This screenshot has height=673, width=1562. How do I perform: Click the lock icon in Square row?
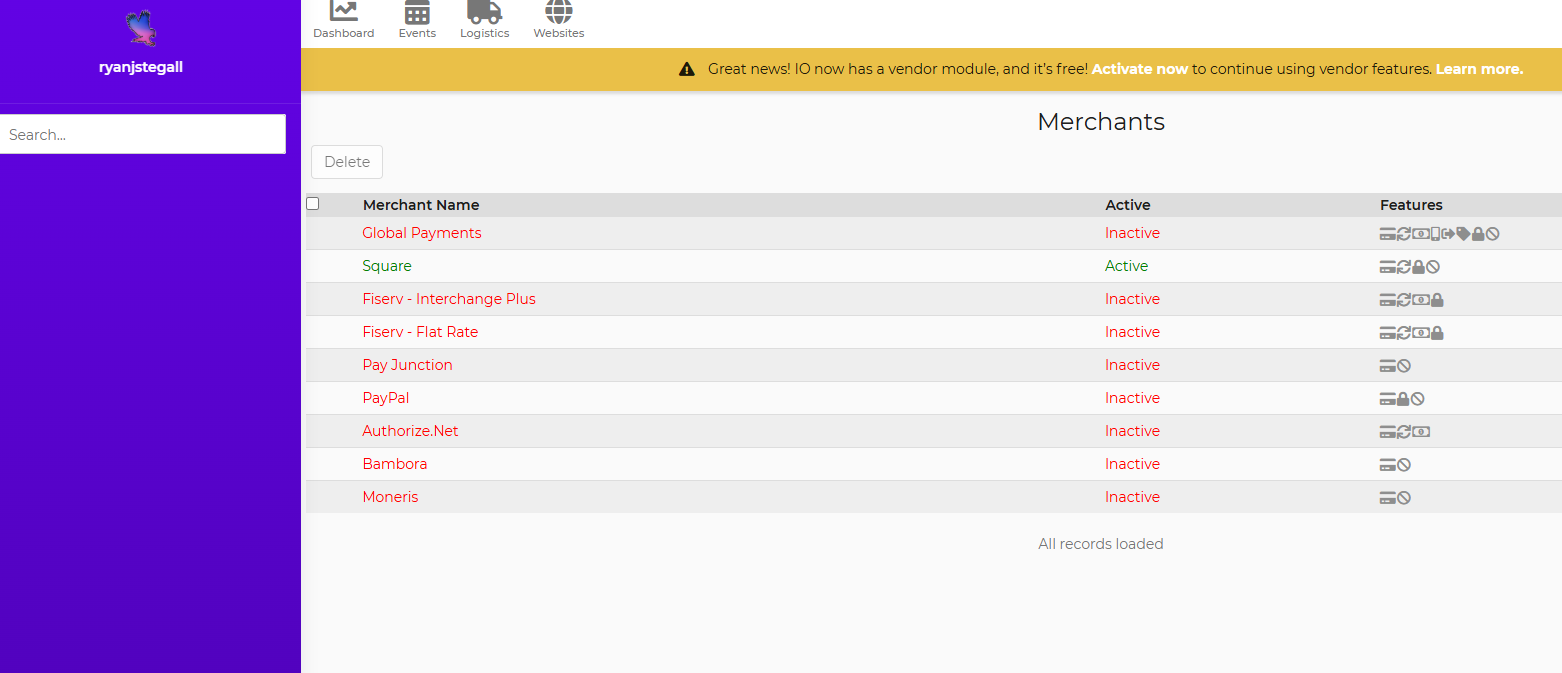point(1418,267)
